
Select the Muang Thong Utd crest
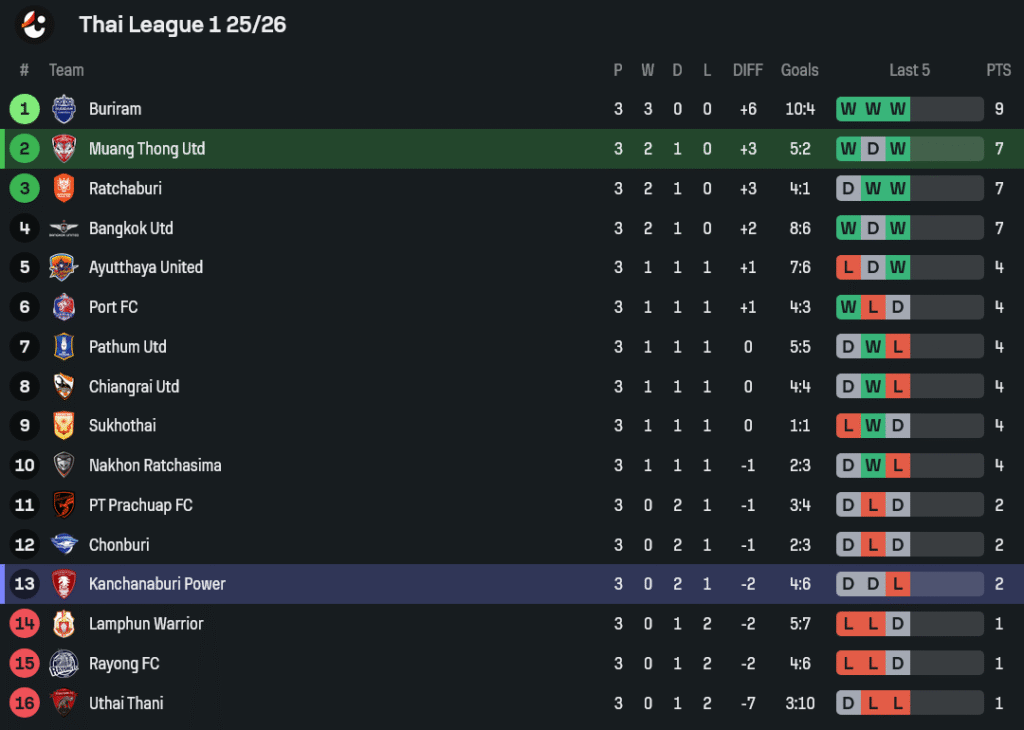pos(64,149)
